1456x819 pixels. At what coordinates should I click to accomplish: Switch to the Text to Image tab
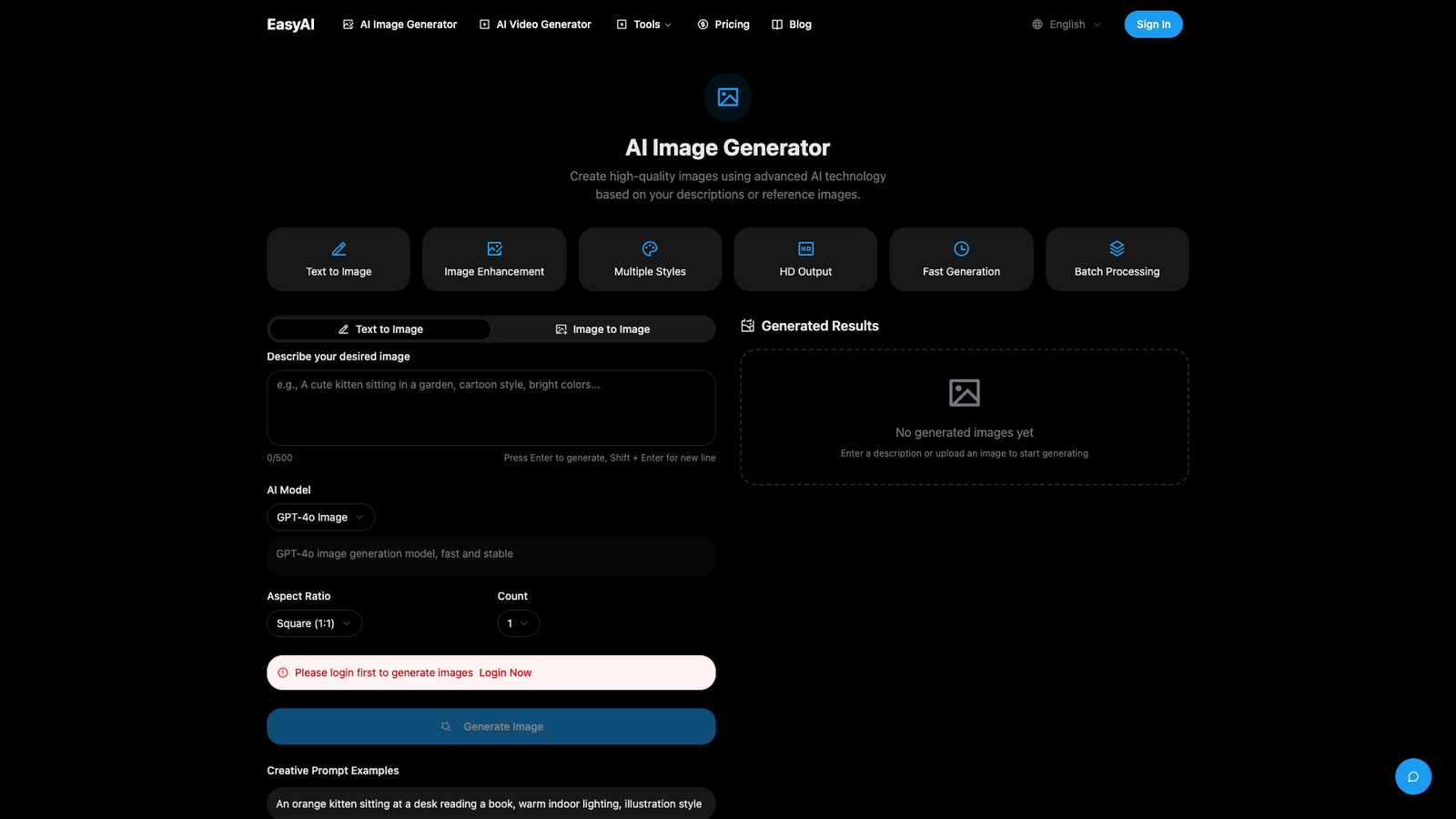[380, 329]
